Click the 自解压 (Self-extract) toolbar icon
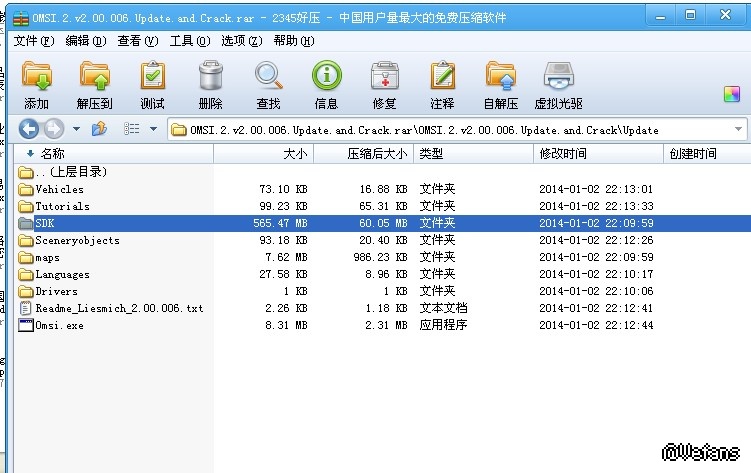 [x=501, y=76]
